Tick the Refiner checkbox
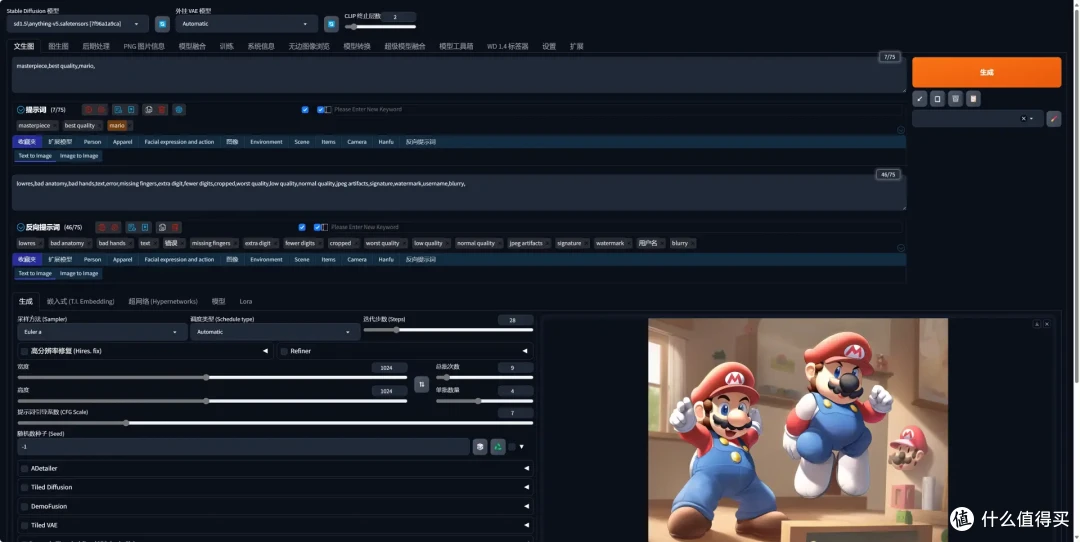Image resolution: width=1080 pixels, height=542 pixels. [284, 351]
